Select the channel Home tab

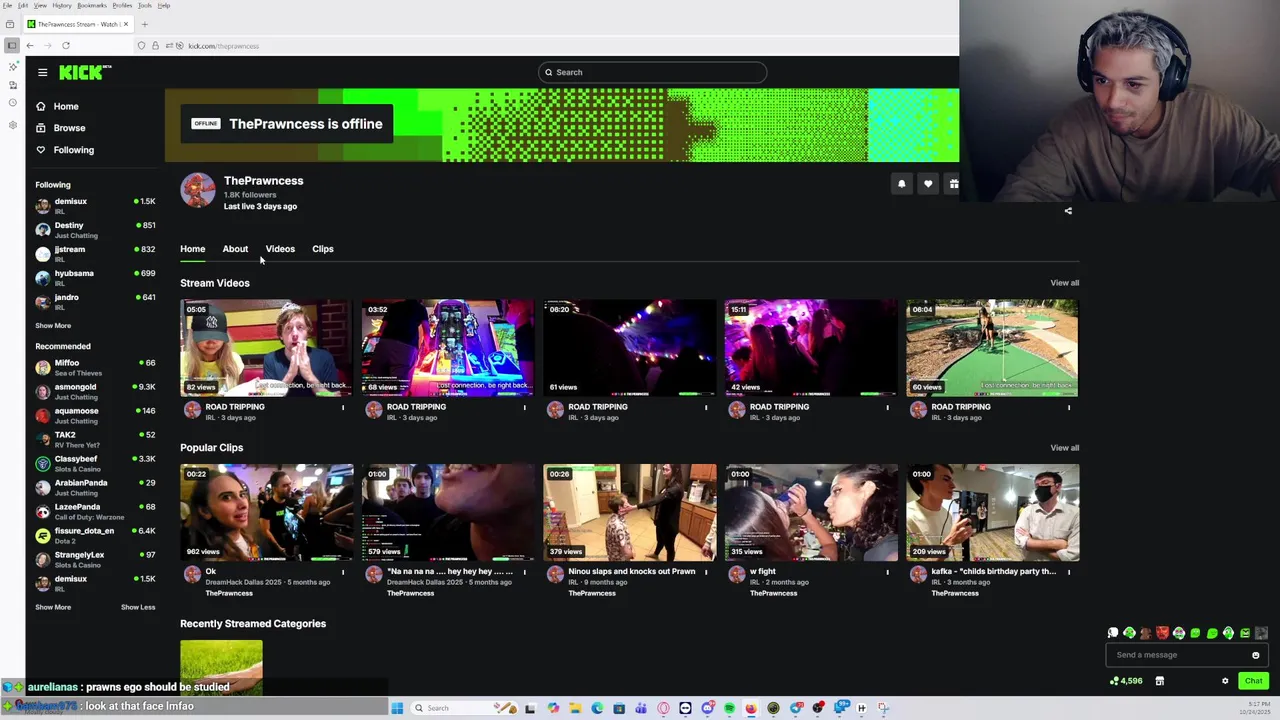tap(192, 249)
